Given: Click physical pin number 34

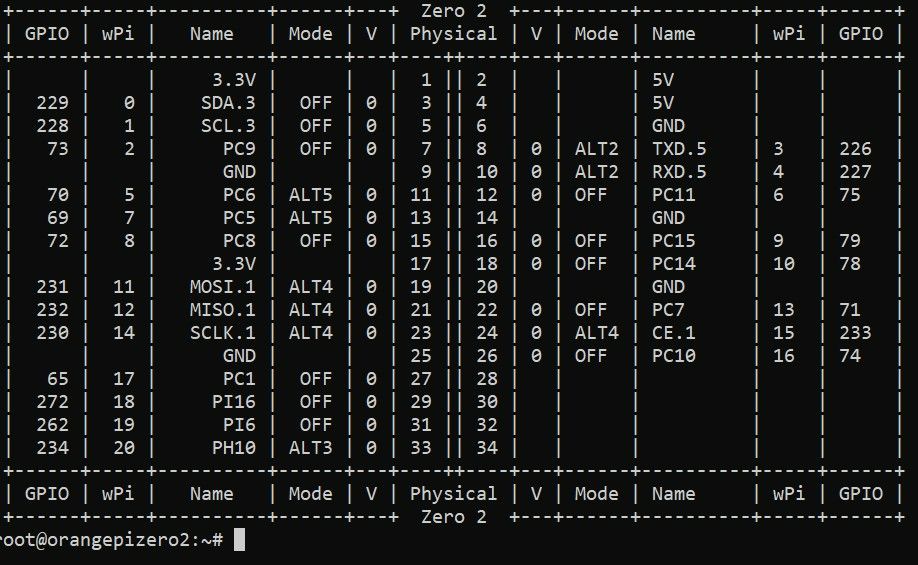Looking at the screenshot, I should click(487, 448).
